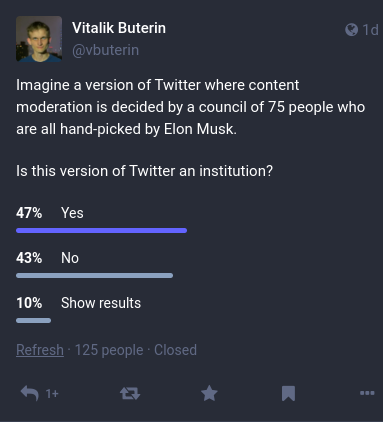Open the Vitalik Buterin display name
Image resolution: width=383 pixels, height=422 pixels.
click(x=119, y=28)
